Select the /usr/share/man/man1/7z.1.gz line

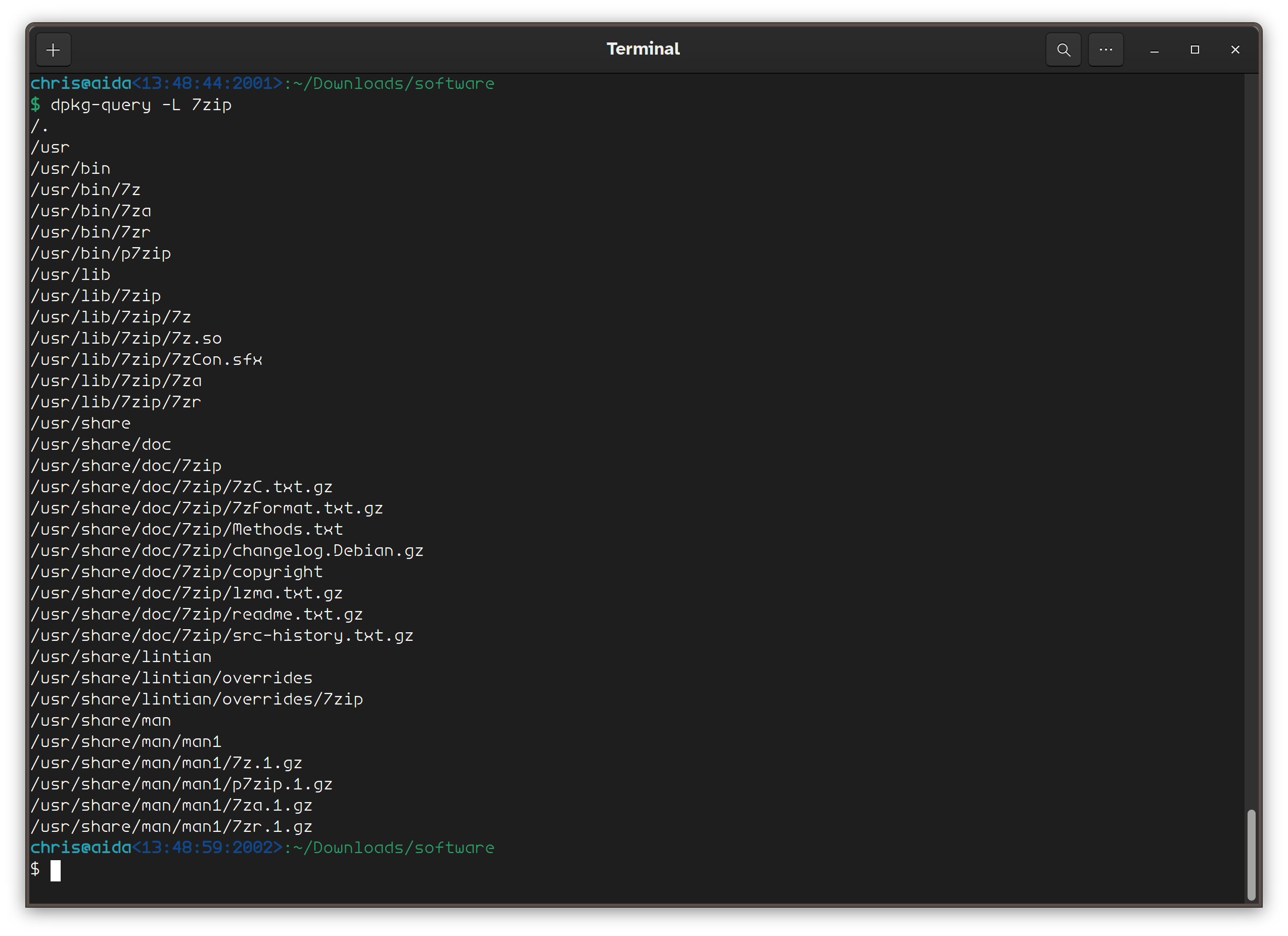click(166, 763)
